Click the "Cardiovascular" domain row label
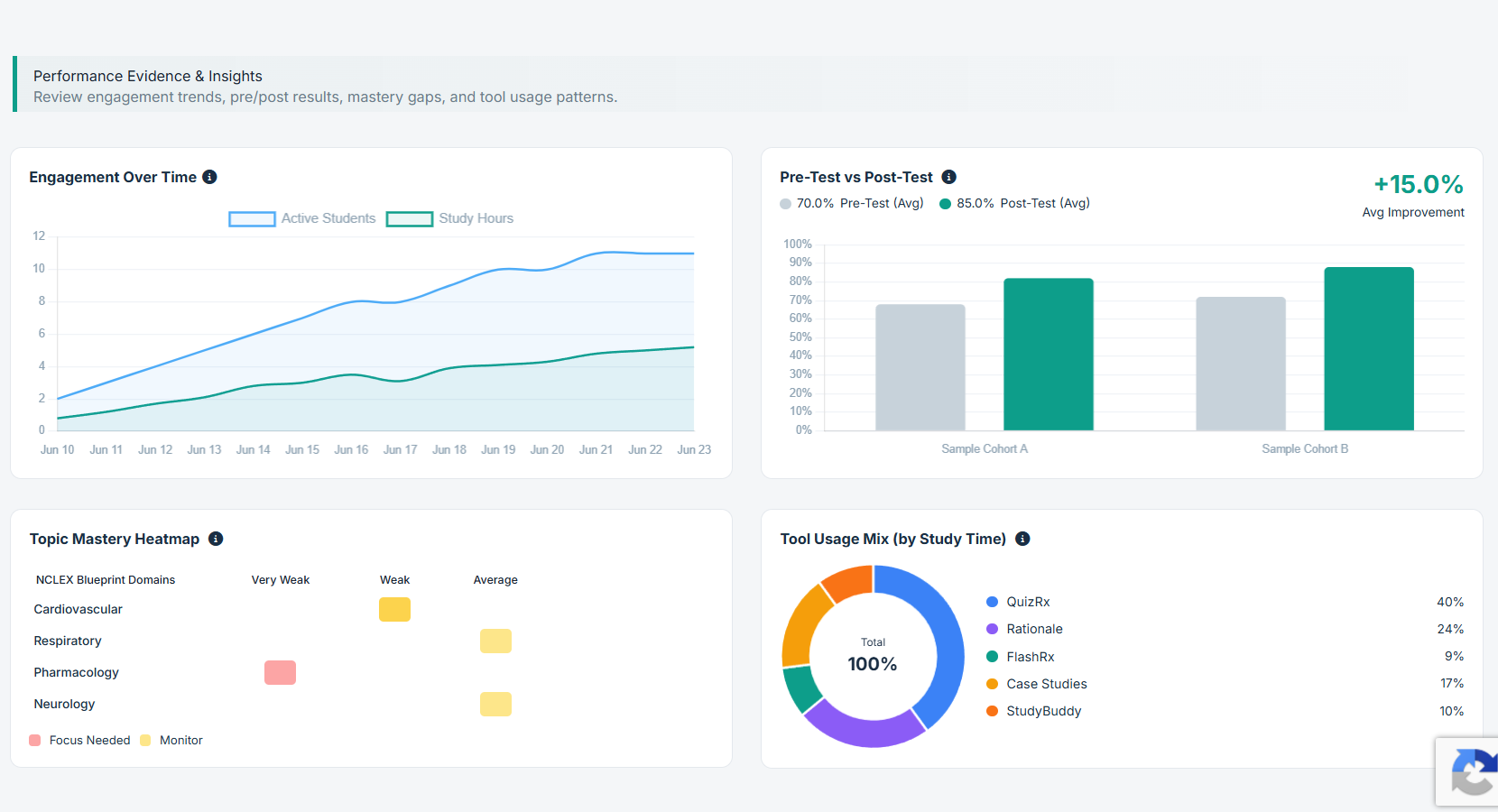The height and width of the screenshot is (812, 1498). 79,610
